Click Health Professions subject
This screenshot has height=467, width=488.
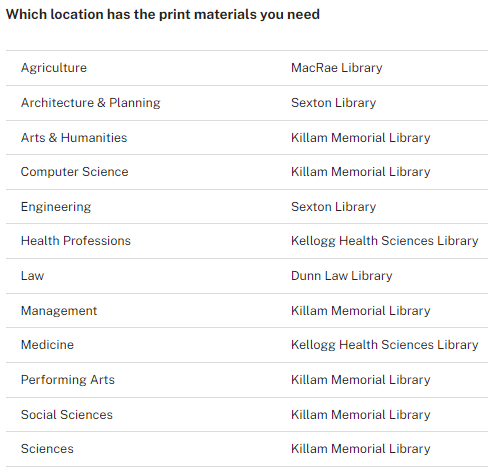76,241
